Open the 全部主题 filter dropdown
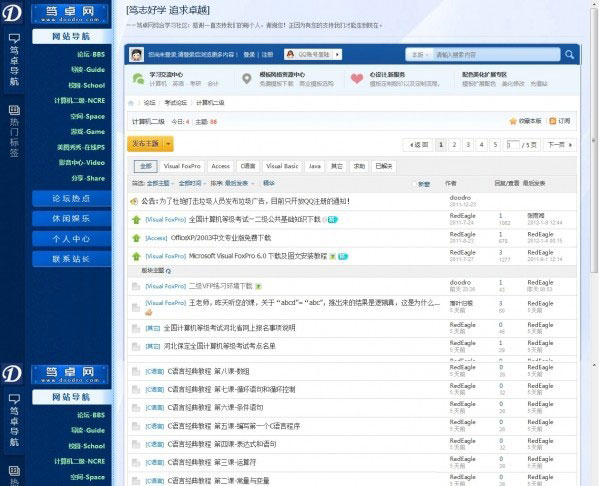The image size is (600, 486). [x=159, y=184]
